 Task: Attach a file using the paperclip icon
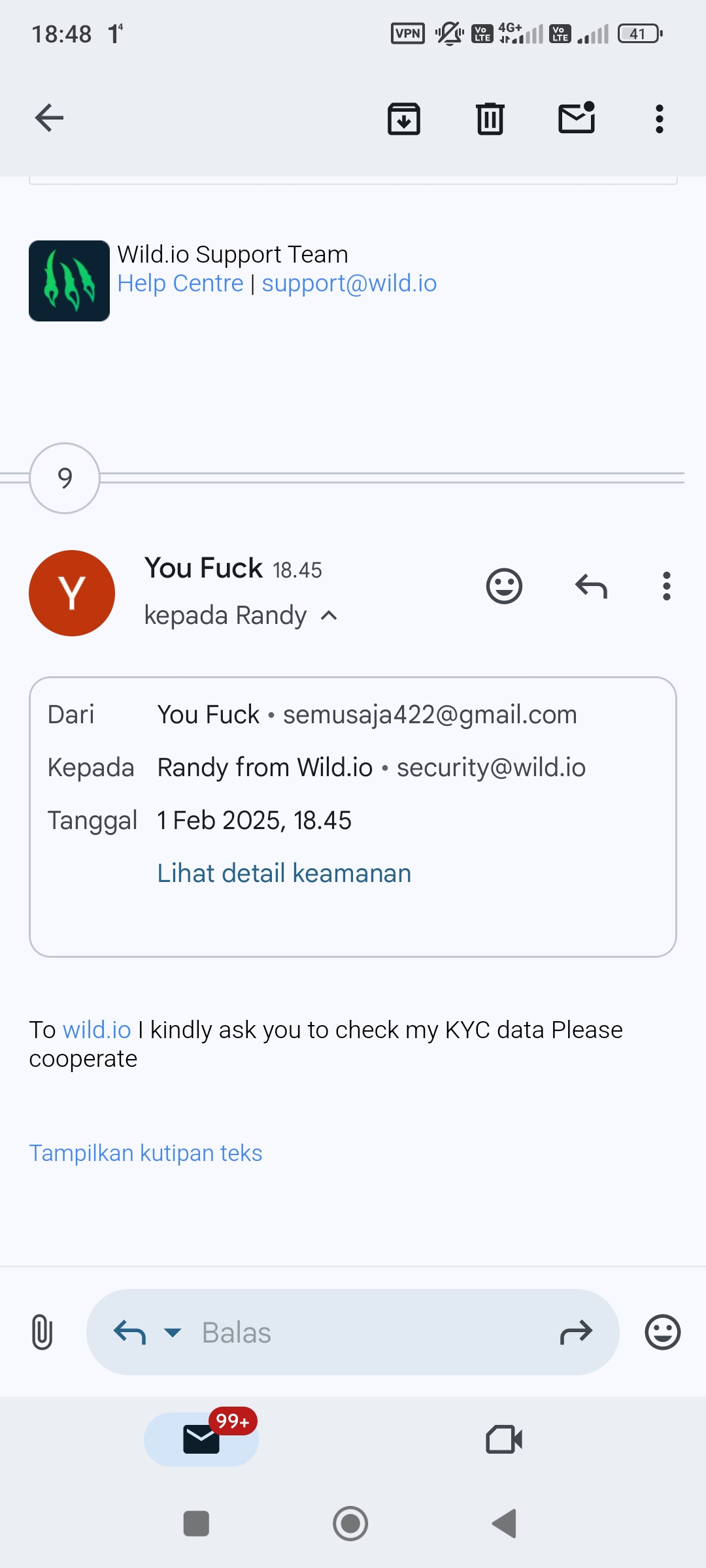[x=42, y=1332]
